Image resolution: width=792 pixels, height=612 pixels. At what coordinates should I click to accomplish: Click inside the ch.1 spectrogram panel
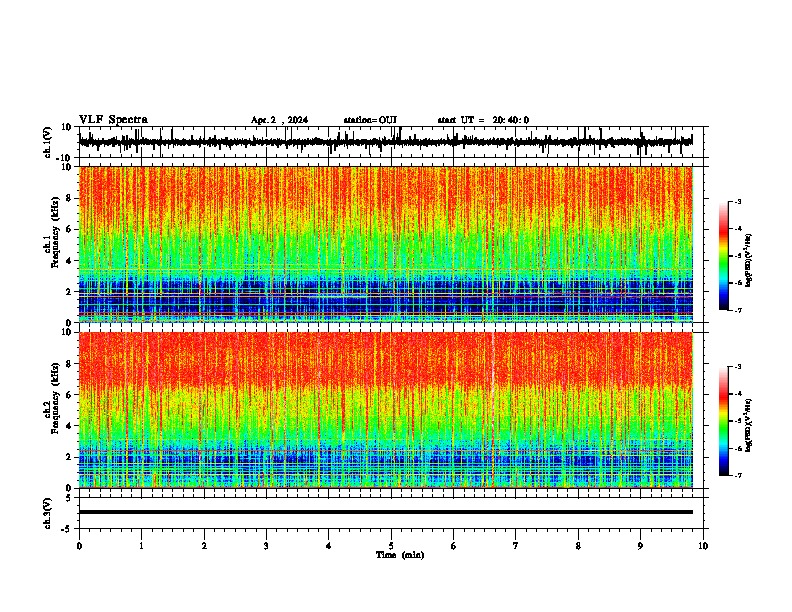point(385,244)
